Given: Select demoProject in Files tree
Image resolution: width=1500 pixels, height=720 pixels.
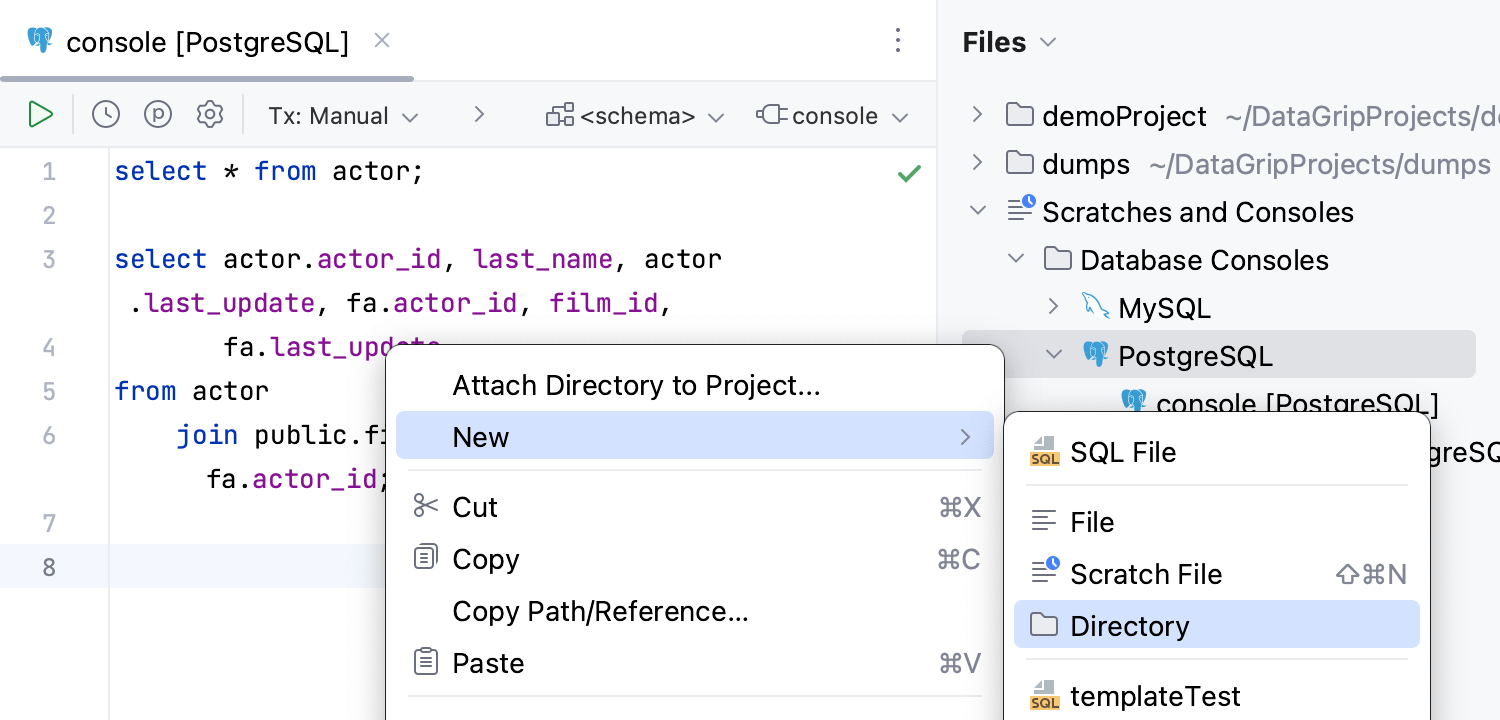Looking at the screenshot, I should 1124,116.
